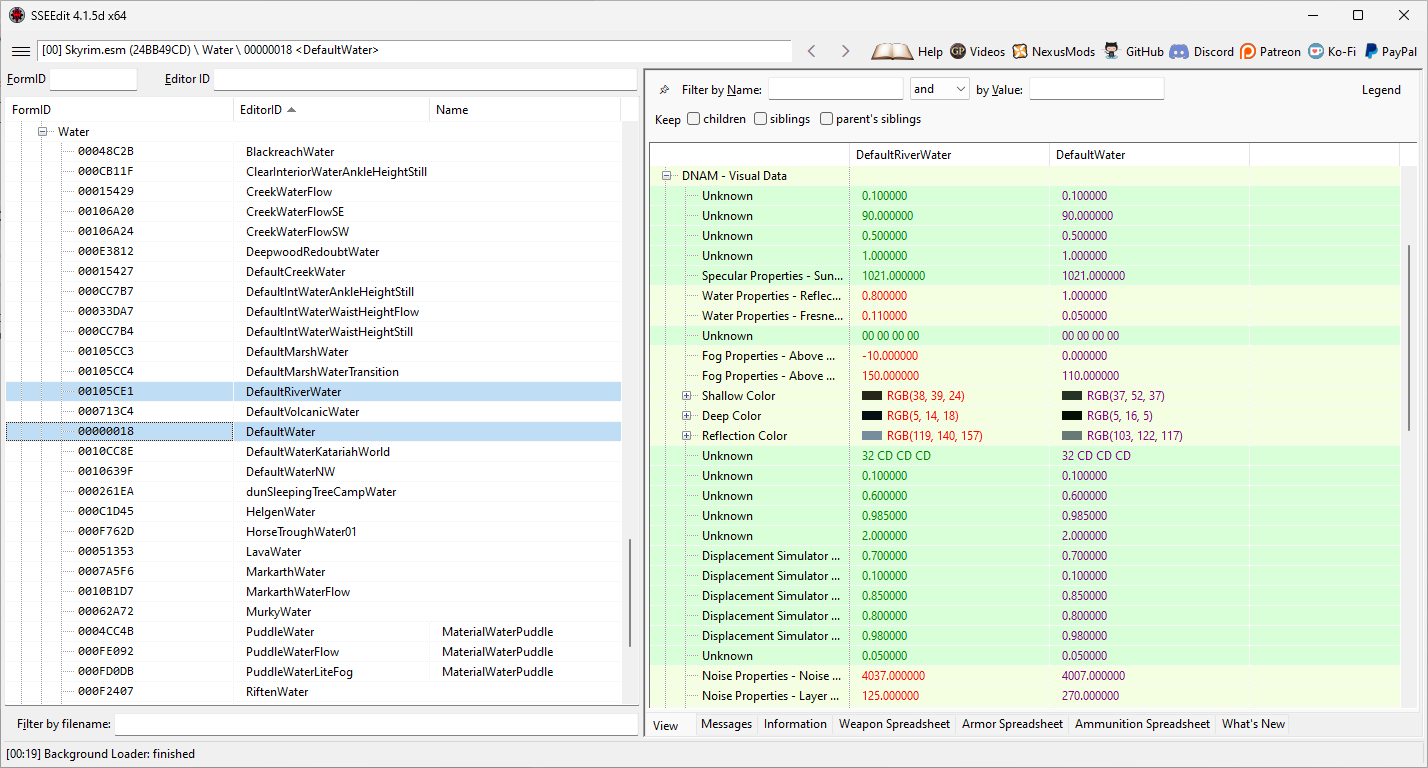The width and height of the screenshot is (1428, 768).
Task: Collapse the Water tree node
Action: click(43, 132)
